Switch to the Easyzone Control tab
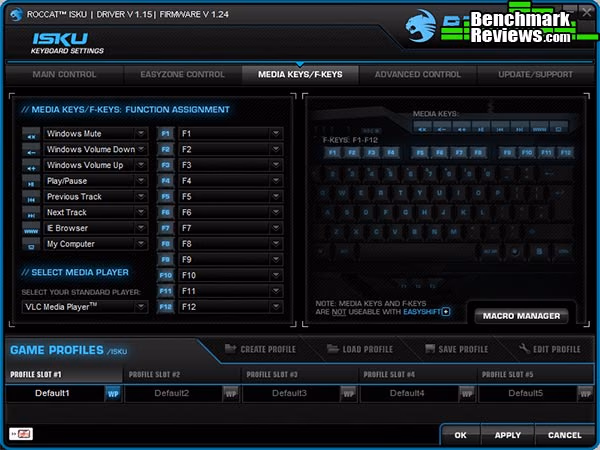Screen dimensions: 600x450 [x=183, y=75]
